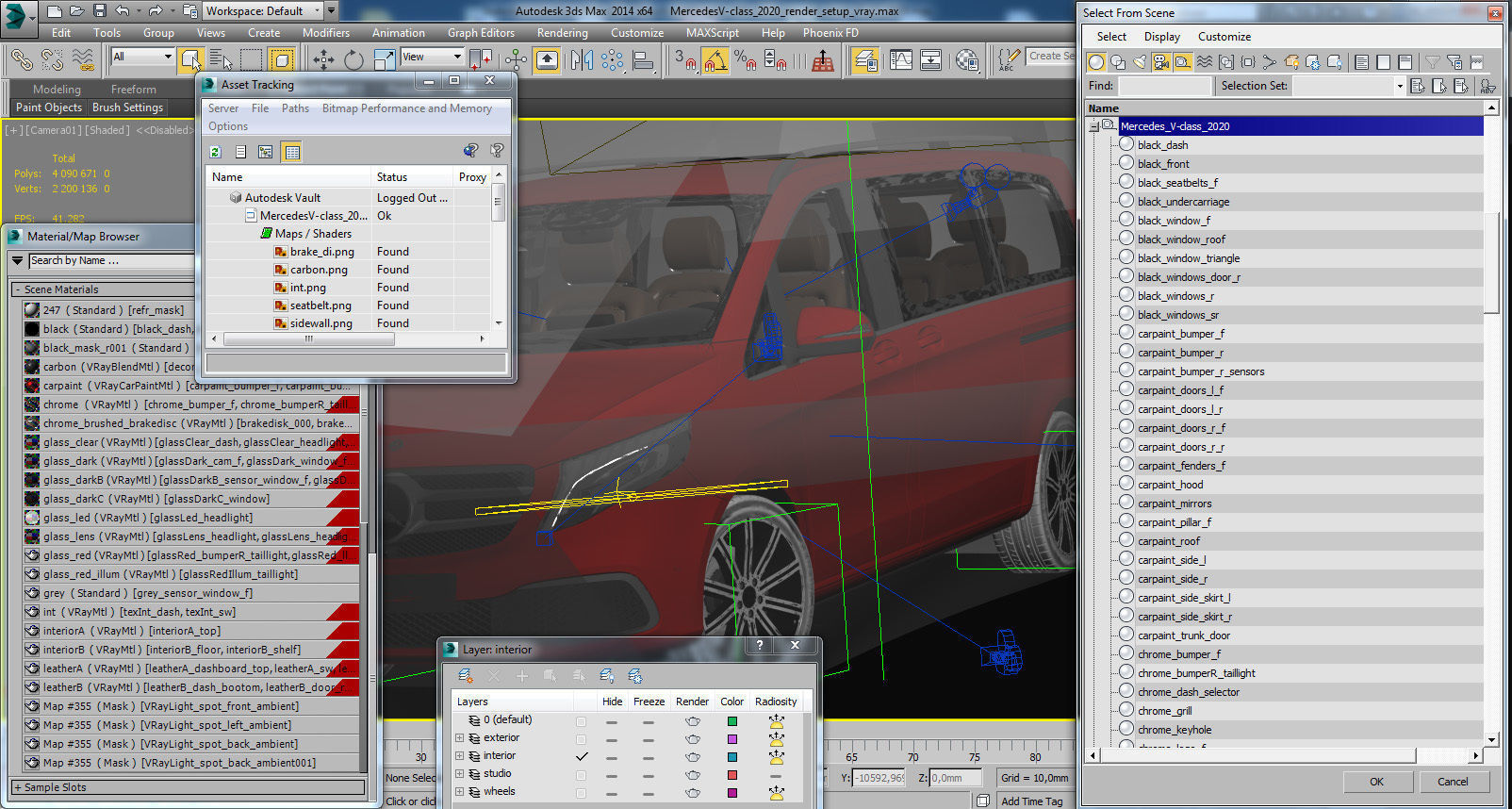Click the Paint Objects button
Viewport: 1512px width, 809px height.
point(49,107)
